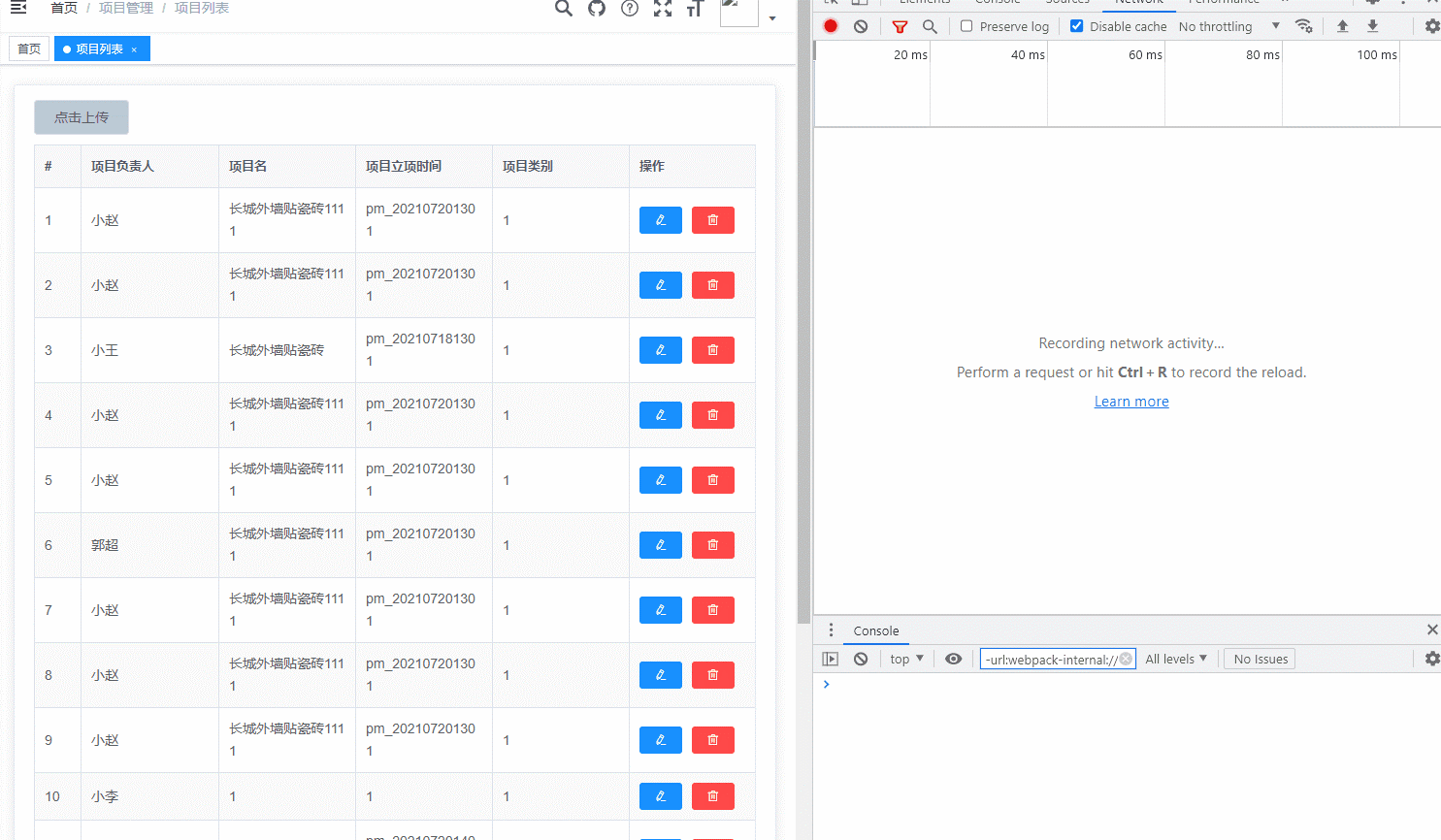Open the Learn more link

point(1131,402)
